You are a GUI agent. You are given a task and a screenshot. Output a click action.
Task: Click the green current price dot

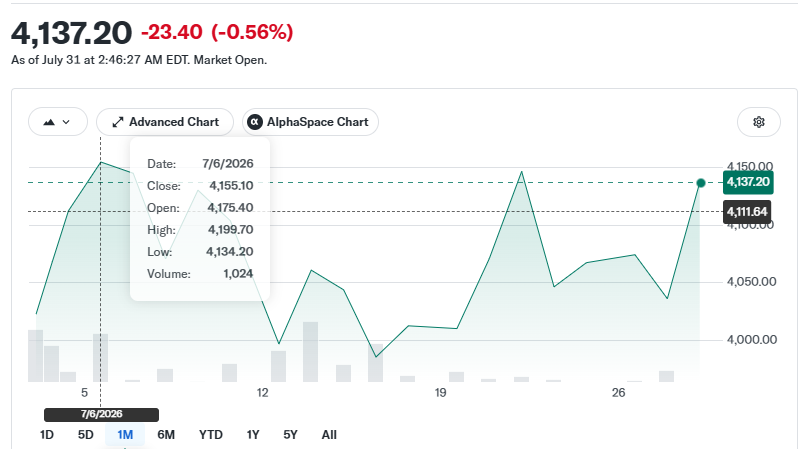pyautogui.click(x=701, y=183)
